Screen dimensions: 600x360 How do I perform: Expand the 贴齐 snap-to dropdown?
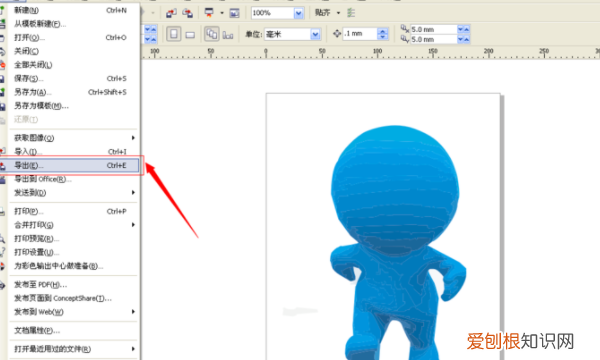tap(338, 13)
